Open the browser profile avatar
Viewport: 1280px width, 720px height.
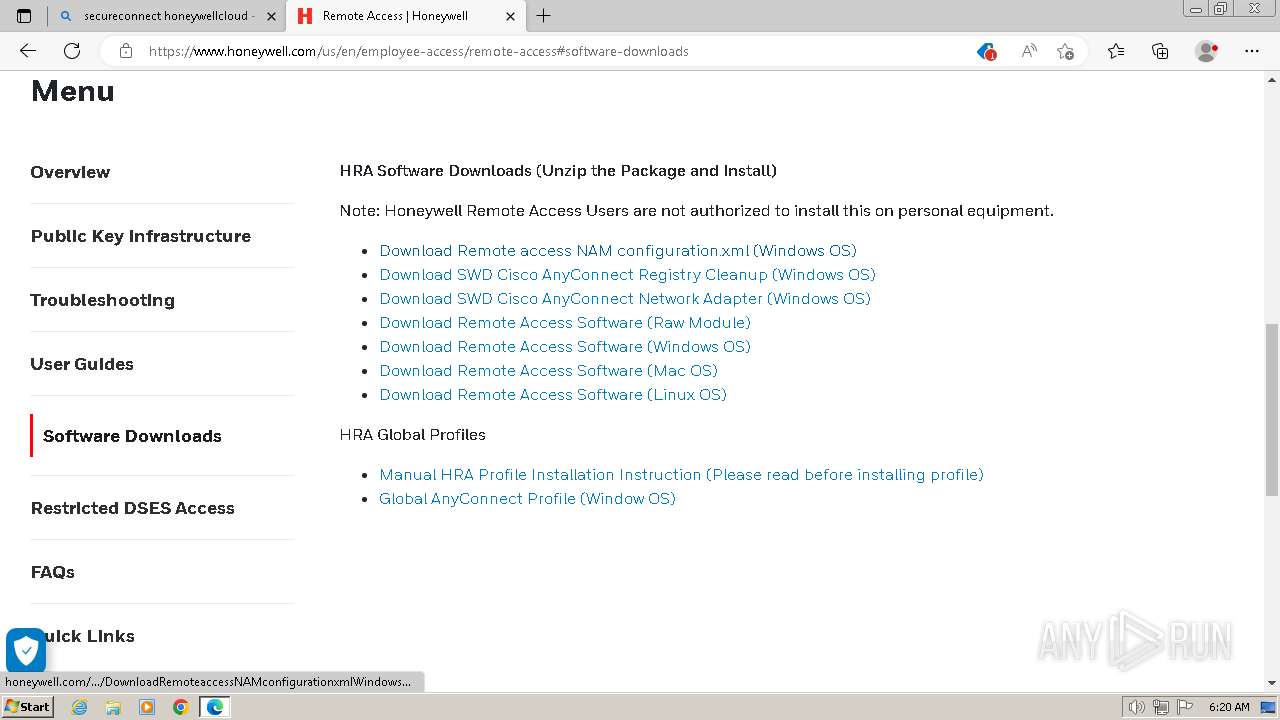point(1206,51)
